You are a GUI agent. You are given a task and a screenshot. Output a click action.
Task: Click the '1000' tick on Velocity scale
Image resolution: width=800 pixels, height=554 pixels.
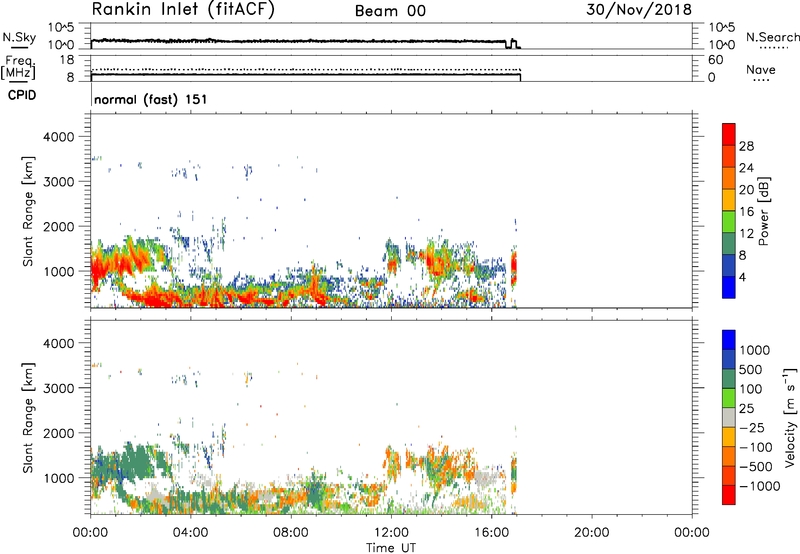(x=755, y=350)
